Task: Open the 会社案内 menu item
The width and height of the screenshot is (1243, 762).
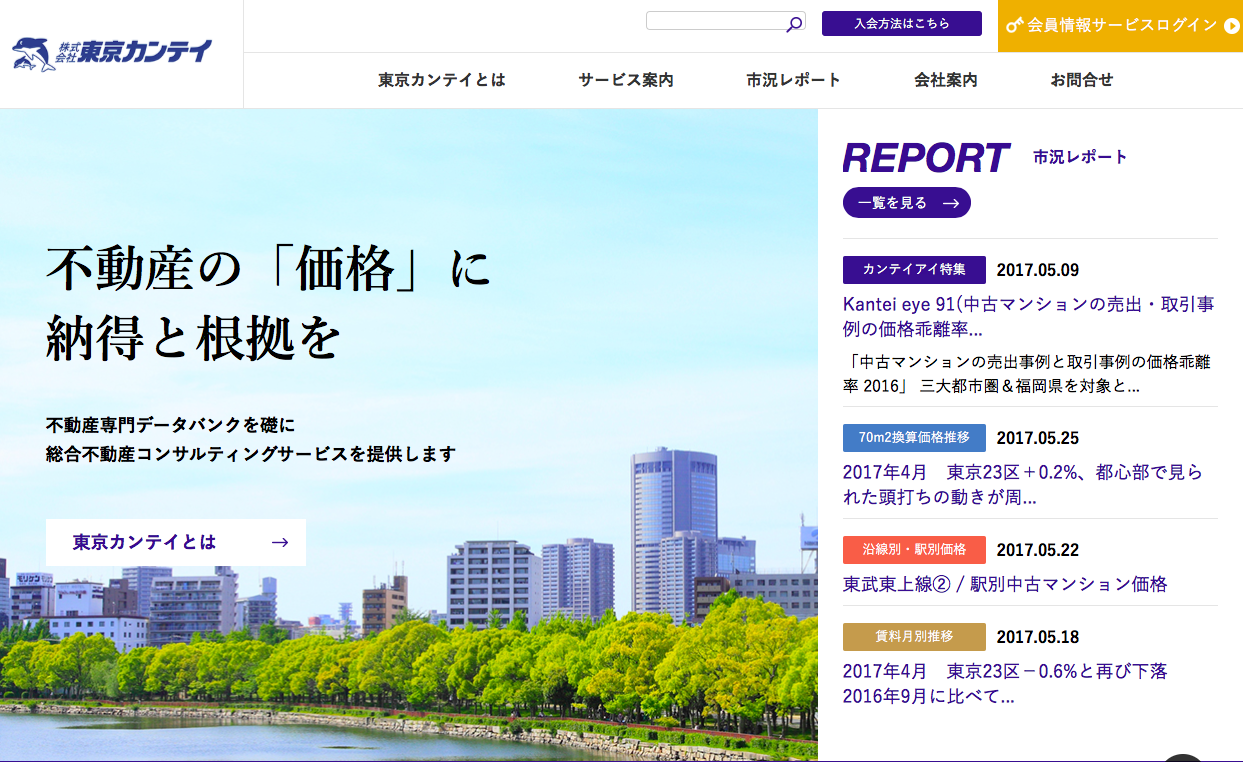Action: 946,80
